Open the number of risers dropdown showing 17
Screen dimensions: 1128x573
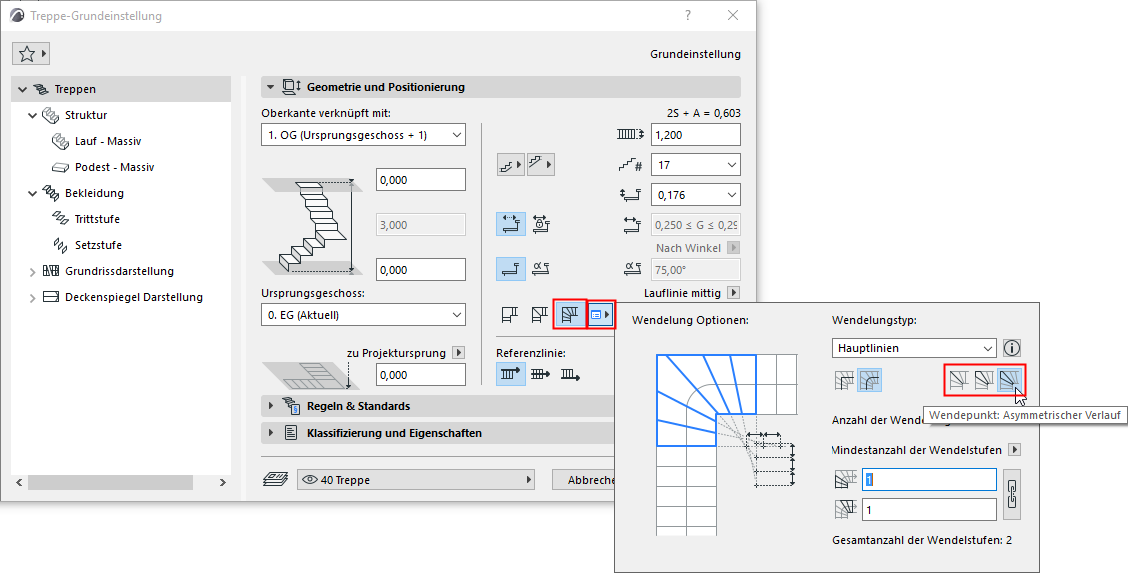click(x=696, y=165)
